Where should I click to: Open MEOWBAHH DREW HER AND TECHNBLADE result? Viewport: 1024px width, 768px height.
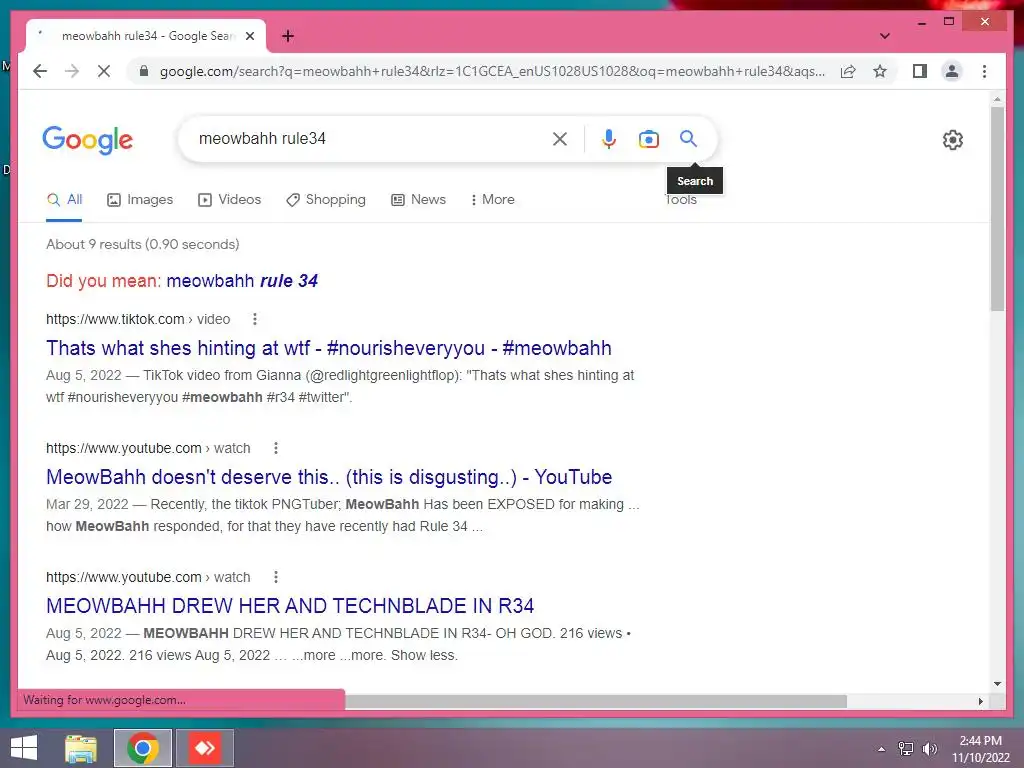[x=290, y=606]
